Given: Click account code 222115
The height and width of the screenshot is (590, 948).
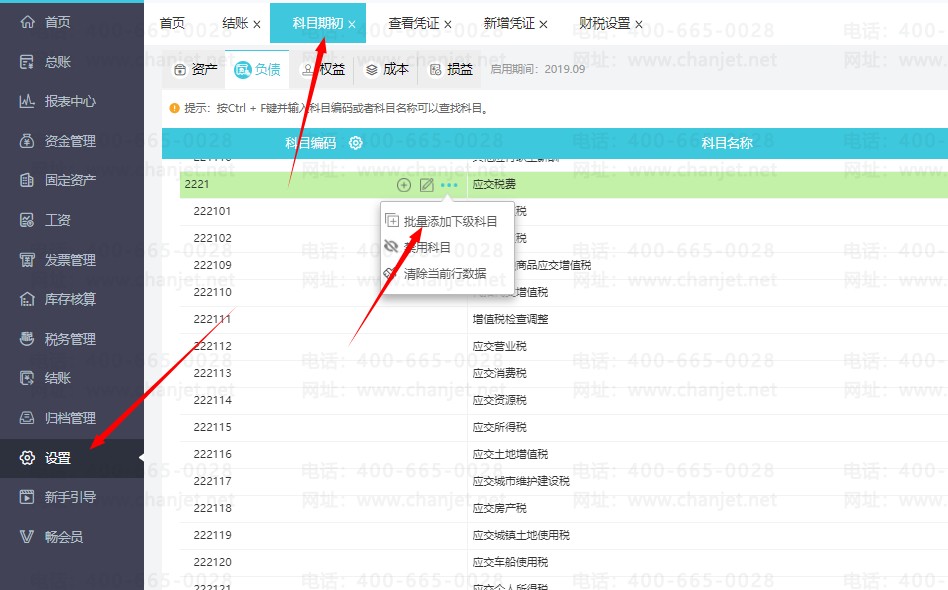Looking at the screenshot, I should click(212, 427).
